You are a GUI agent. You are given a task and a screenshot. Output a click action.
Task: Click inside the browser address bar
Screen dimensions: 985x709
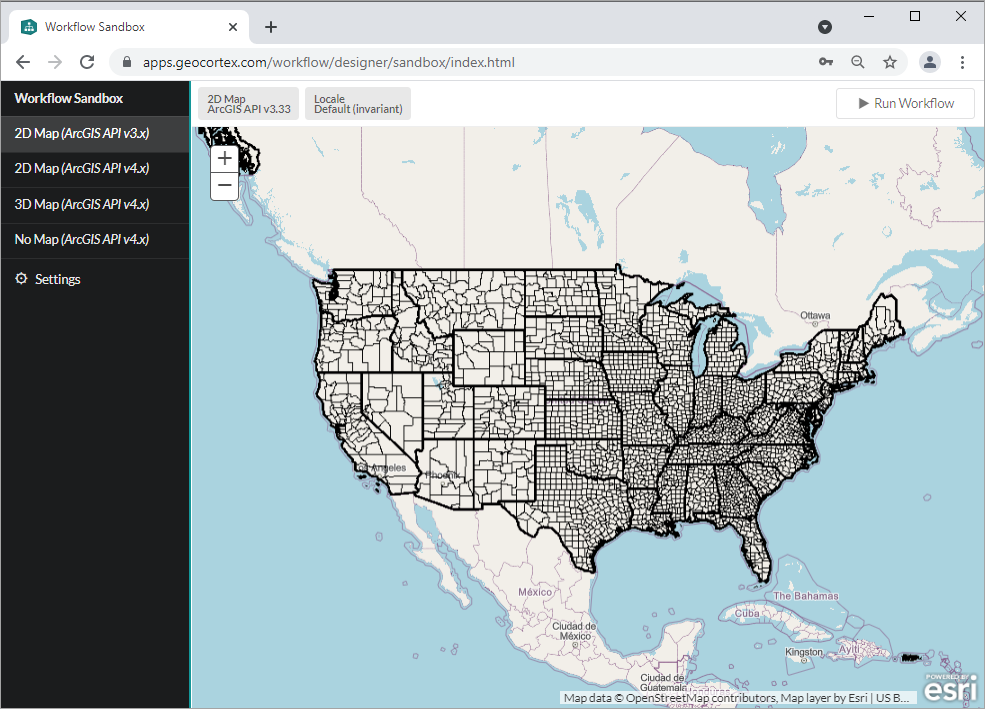400,62
